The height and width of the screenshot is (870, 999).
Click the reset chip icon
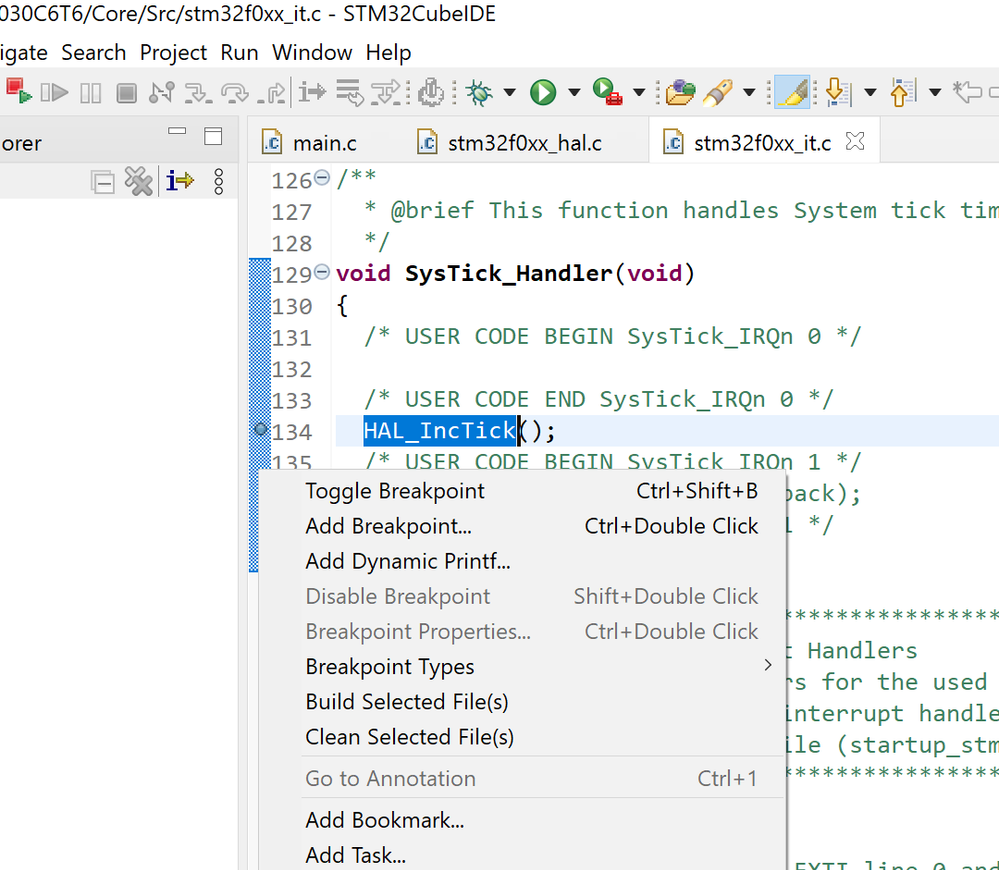pos(431,93)
